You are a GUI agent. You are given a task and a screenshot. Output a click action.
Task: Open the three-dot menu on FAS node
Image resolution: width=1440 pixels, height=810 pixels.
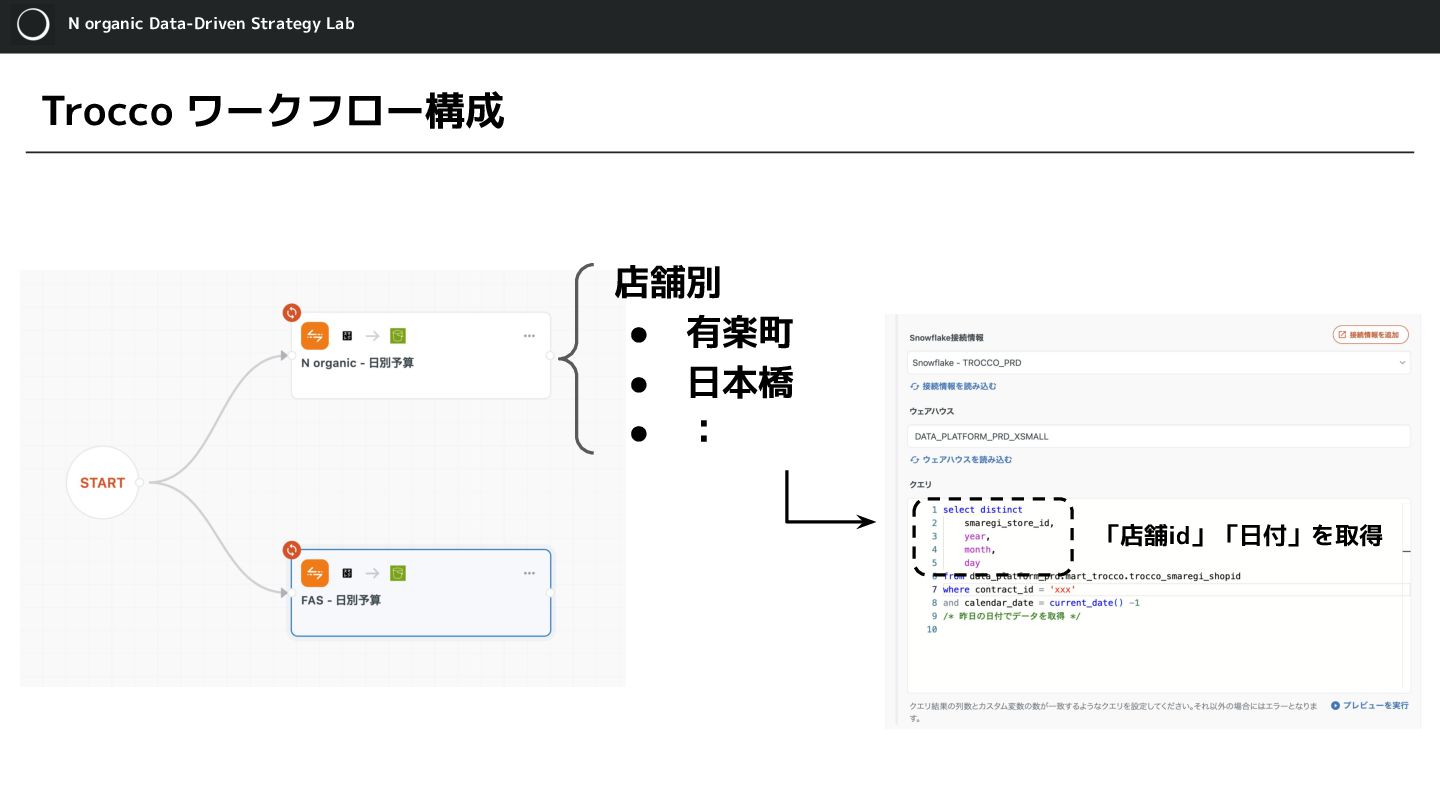click(529, 573)
